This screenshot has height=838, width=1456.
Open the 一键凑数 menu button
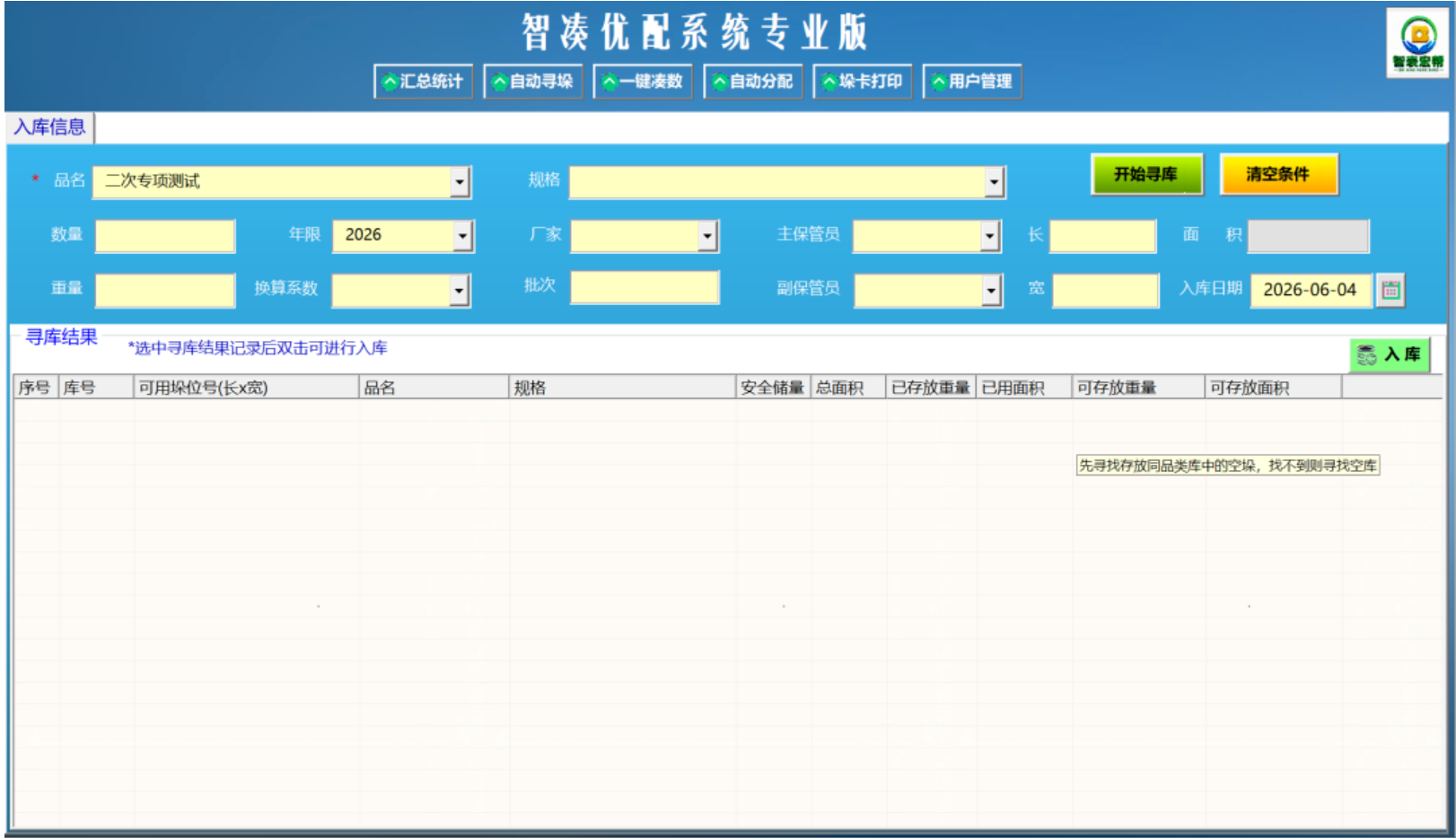pyautogui.click(x=643, y=82)
